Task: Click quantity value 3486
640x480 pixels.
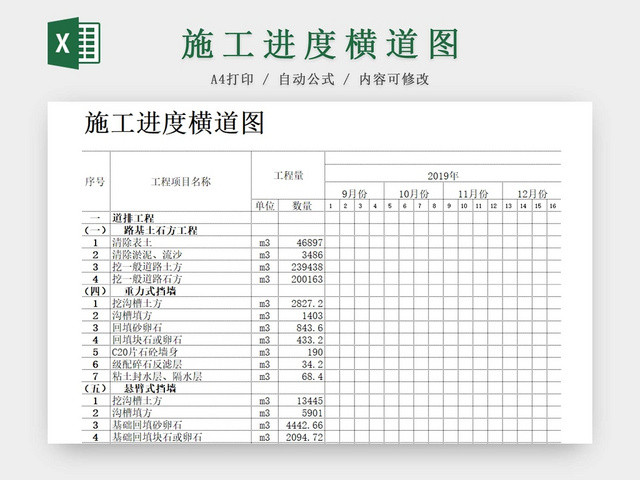Action: 312,255
